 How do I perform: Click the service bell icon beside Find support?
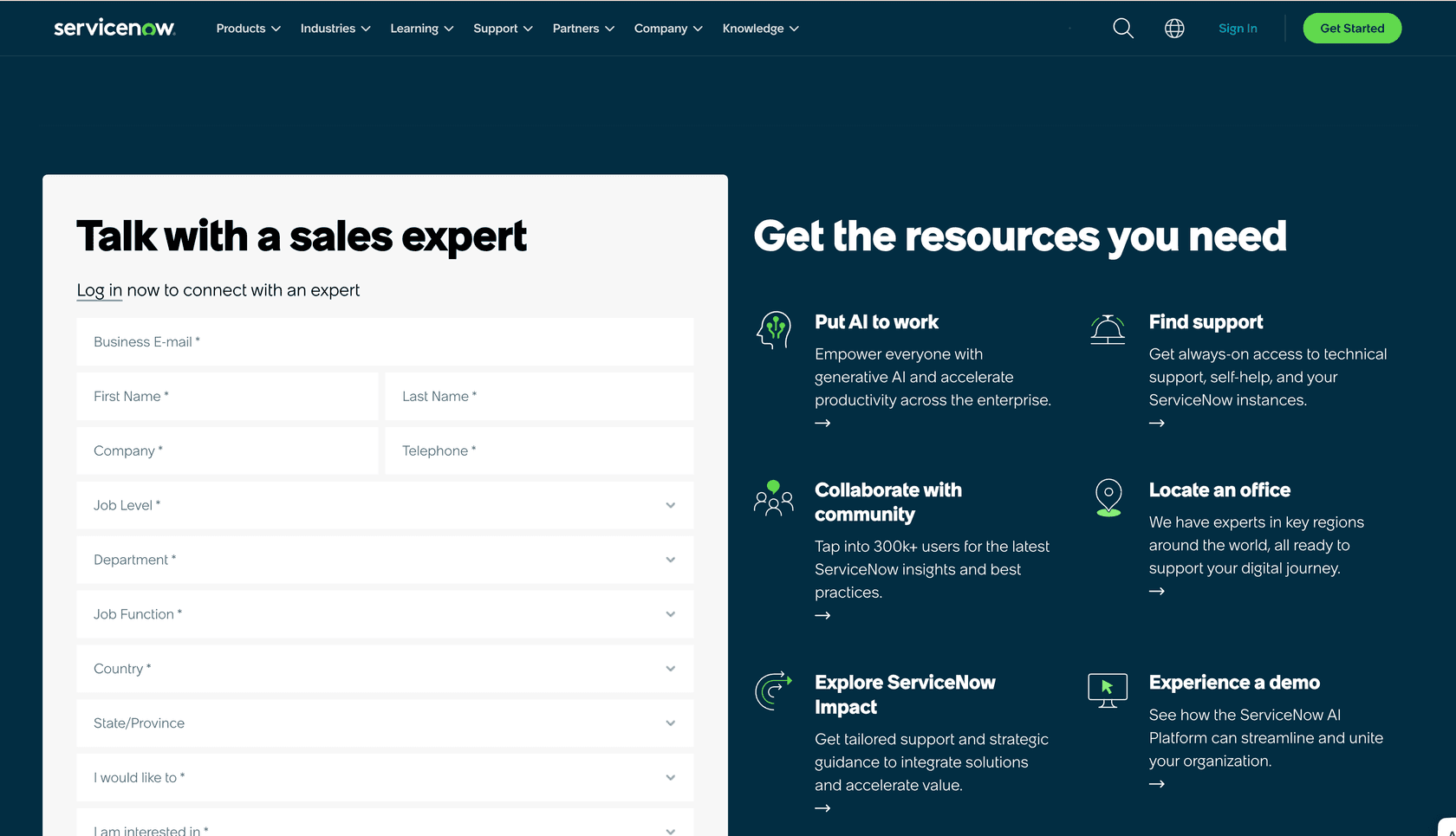1108,329
